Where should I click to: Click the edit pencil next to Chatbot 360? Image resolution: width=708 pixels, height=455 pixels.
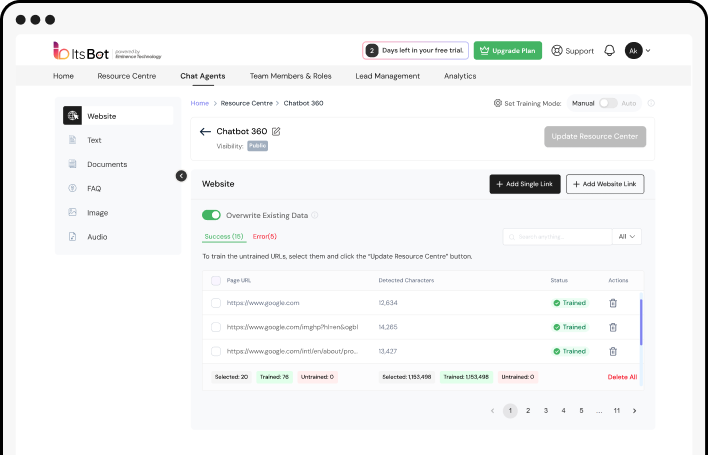pos(277,131)
